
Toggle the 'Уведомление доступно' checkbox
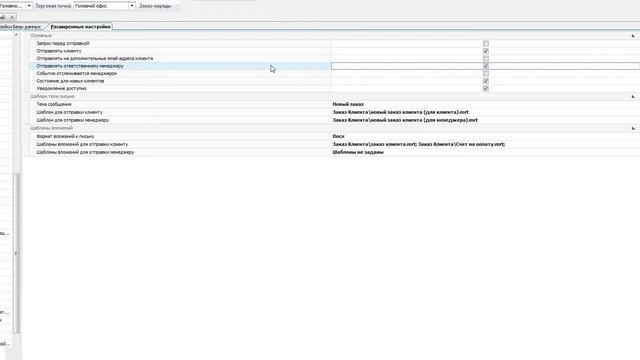486,88
